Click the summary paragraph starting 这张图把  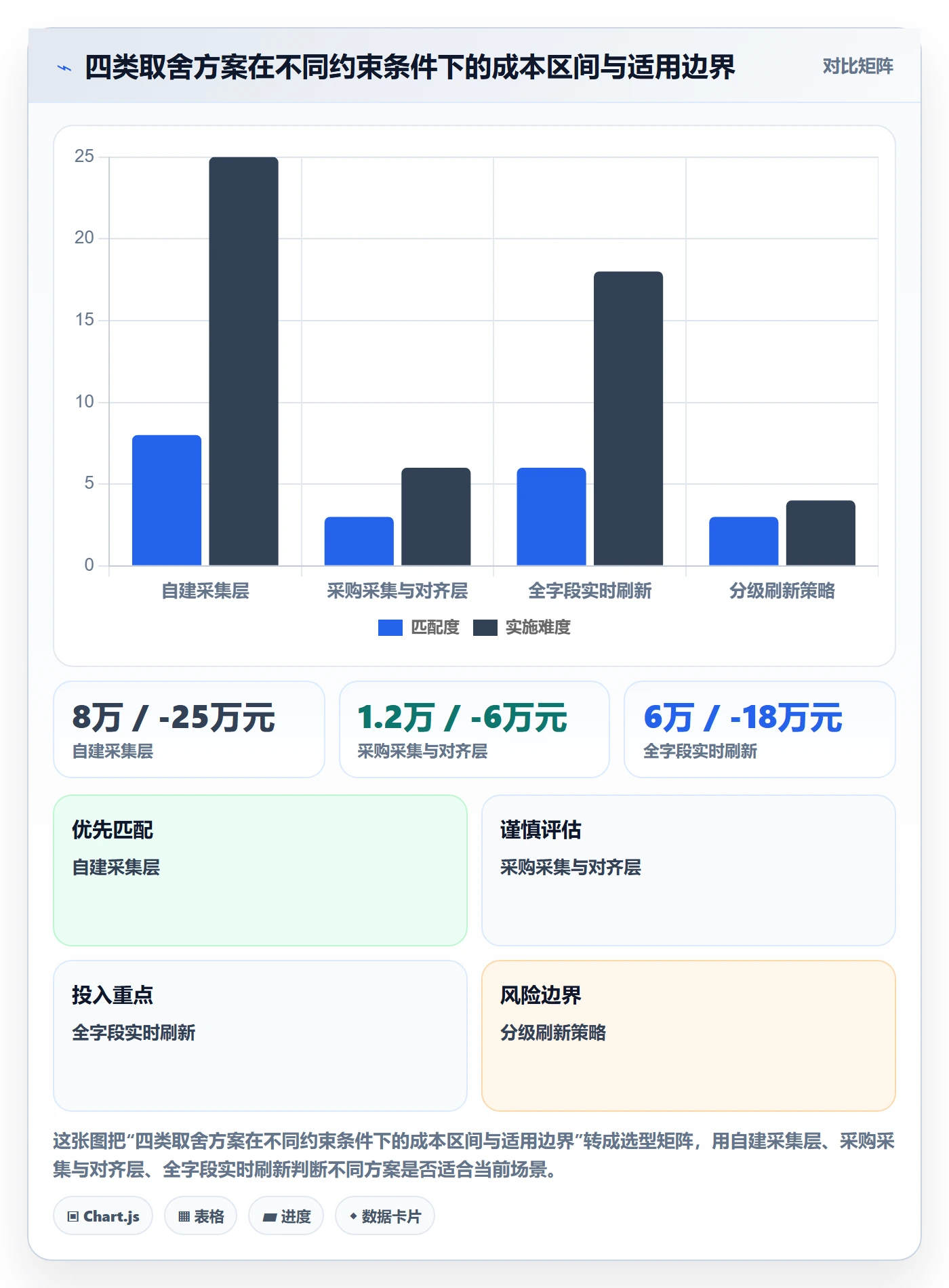[474, 1156]
